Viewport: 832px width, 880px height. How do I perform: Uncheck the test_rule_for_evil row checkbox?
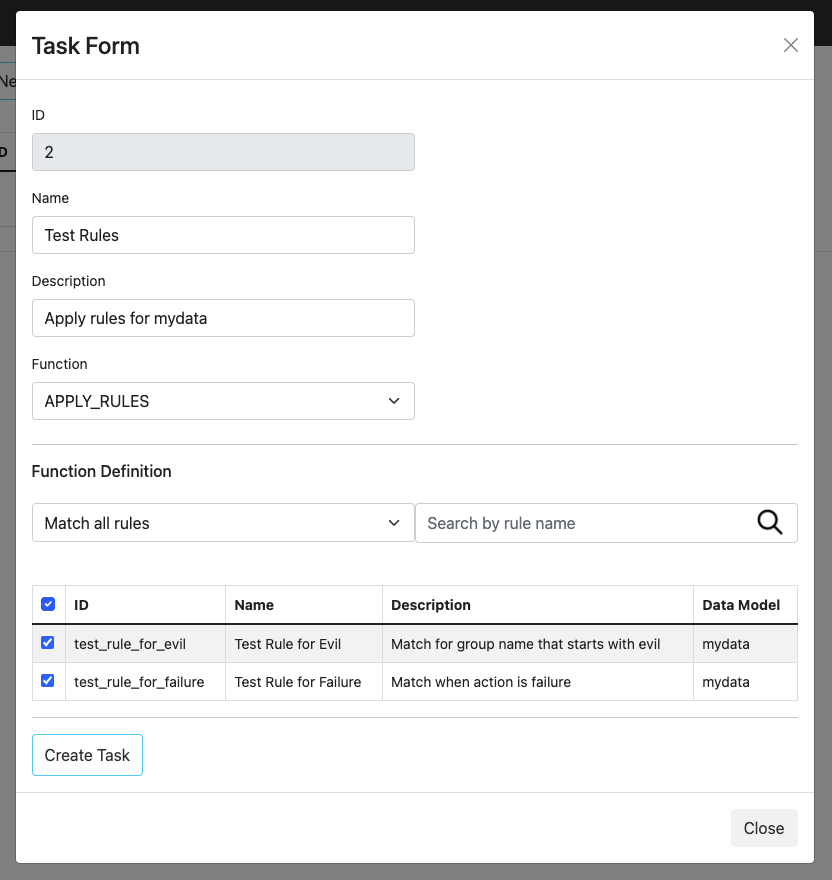(x=48, y=643)
